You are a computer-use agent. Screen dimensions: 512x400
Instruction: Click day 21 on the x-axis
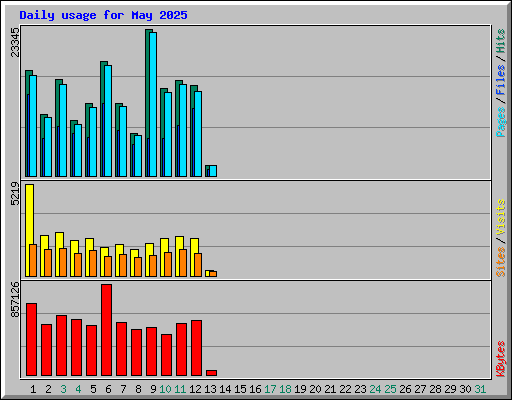tap(330, 389)
